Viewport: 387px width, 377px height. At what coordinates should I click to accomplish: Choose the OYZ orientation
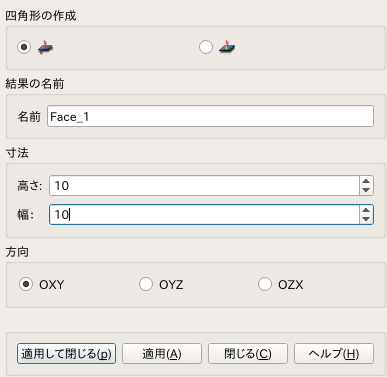[146, 284]
